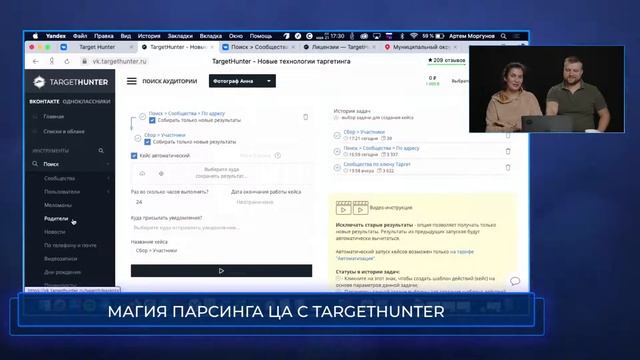Toggle first Собирать только новые результаты checkbox
Image resolution: width=640 pixels, height=360 pixels.
pyautogui.click(x=152, y=120)
